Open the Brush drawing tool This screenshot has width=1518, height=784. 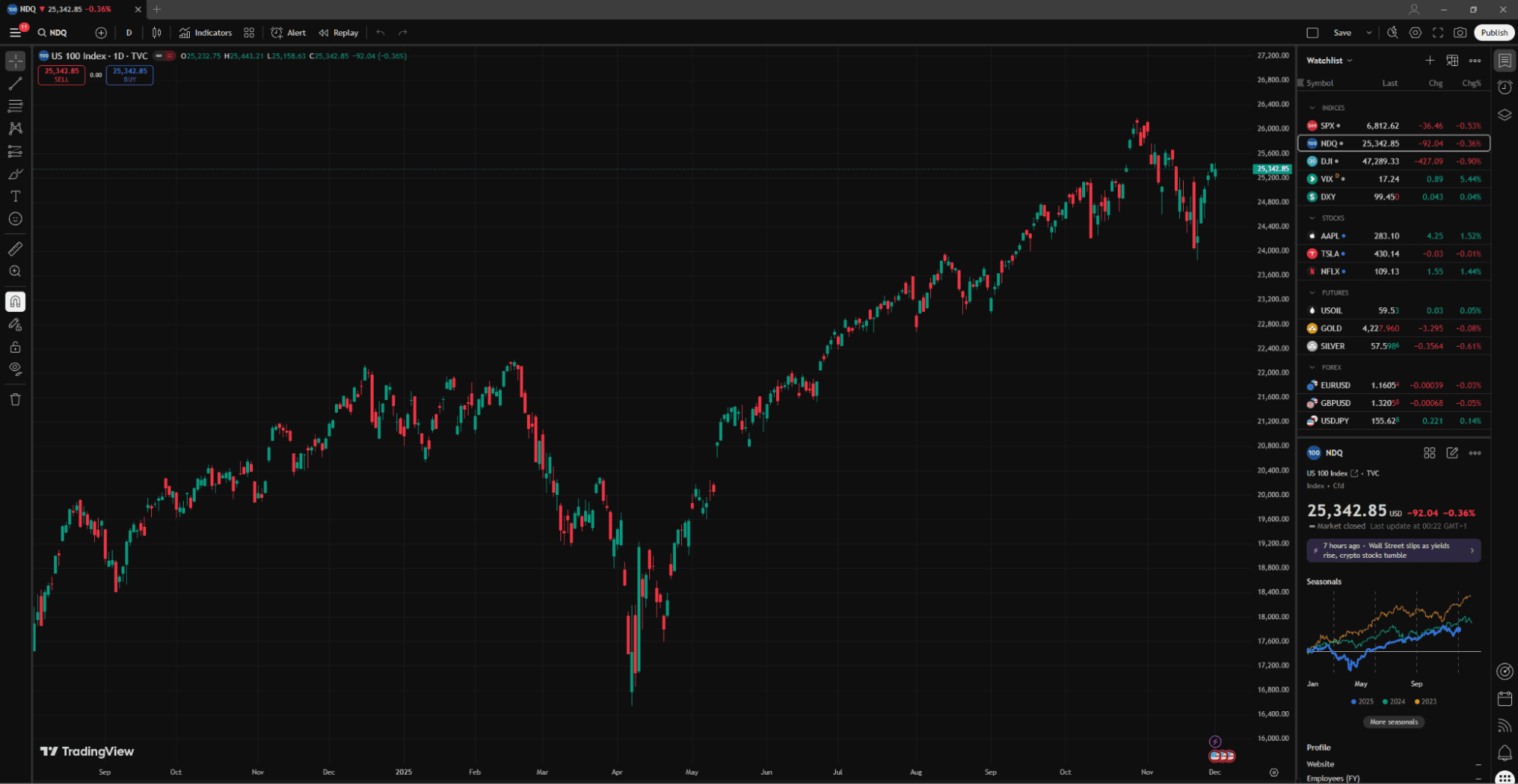click(x=15, y=174)
